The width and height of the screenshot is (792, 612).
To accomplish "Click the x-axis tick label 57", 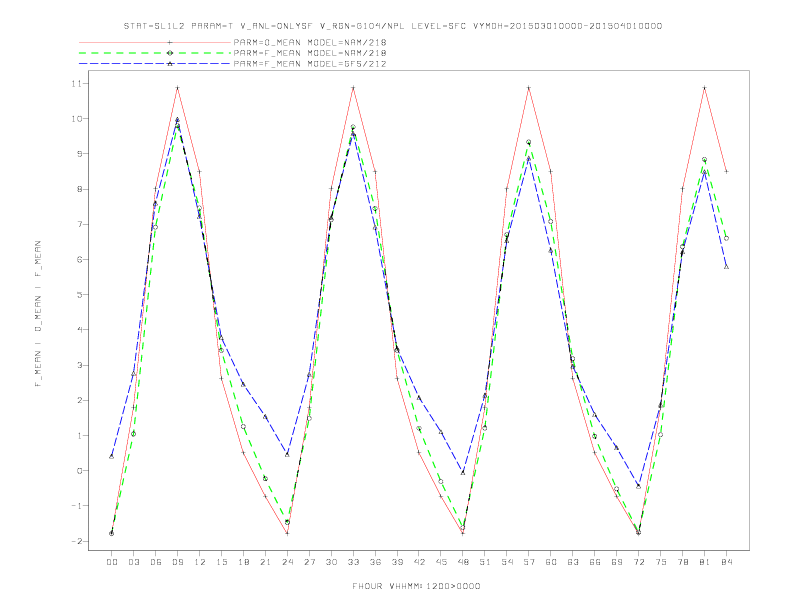I will (x=529, y=562).
